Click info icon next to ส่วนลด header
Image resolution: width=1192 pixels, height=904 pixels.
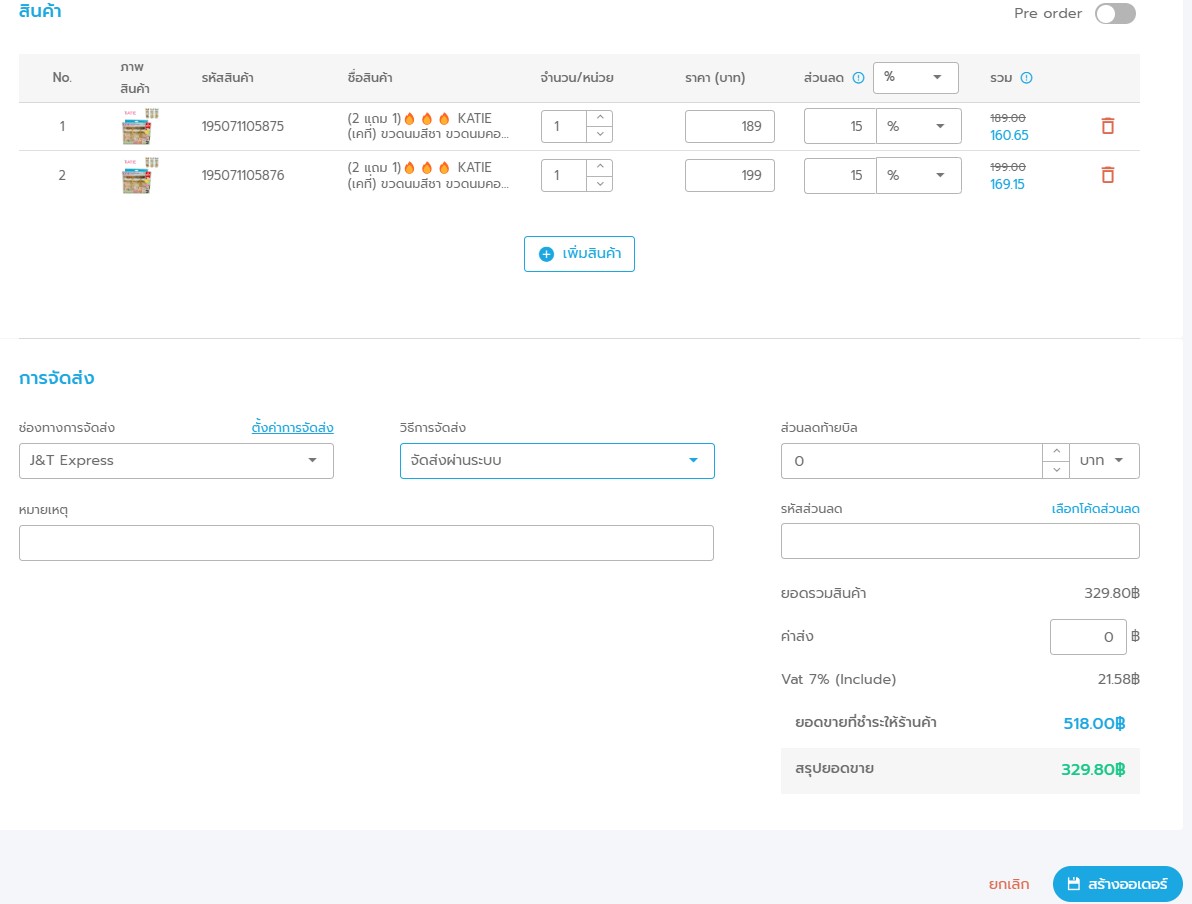tap(858, 78)
